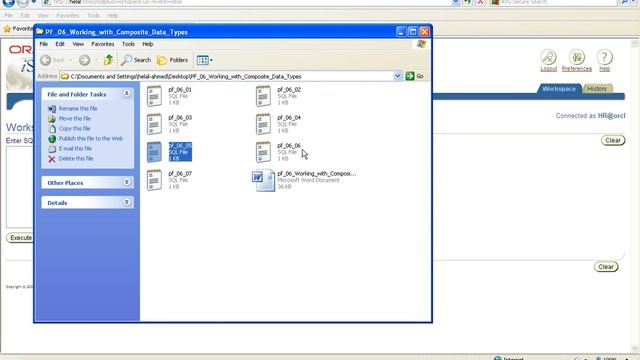Click the Explorer Forward arrow button
This screenshot has width=640, height=360.
coord(84,60)
